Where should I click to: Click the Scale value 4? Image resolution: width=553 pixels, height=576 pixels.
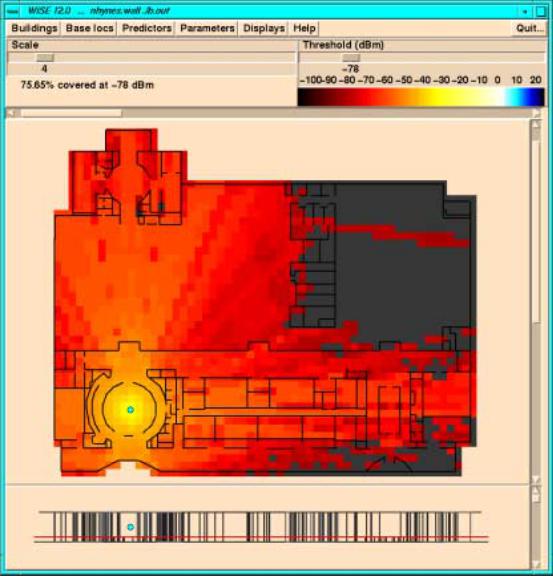click(44, 69)
